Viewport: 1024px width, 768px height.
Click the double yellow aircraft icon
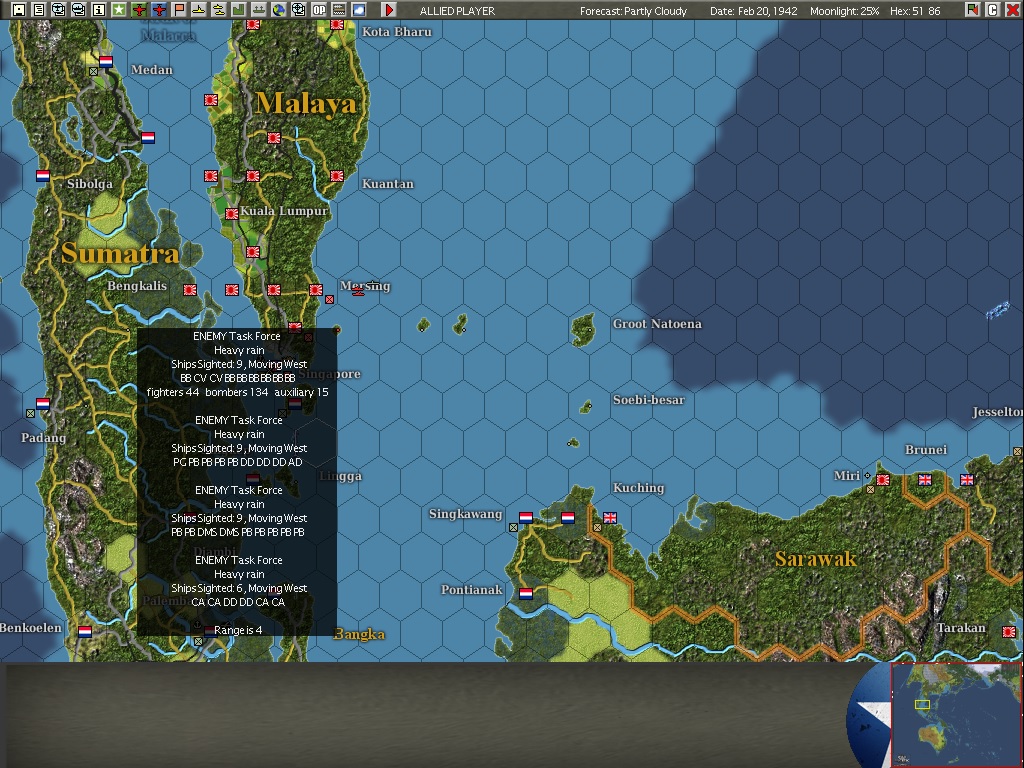[219, 10]
